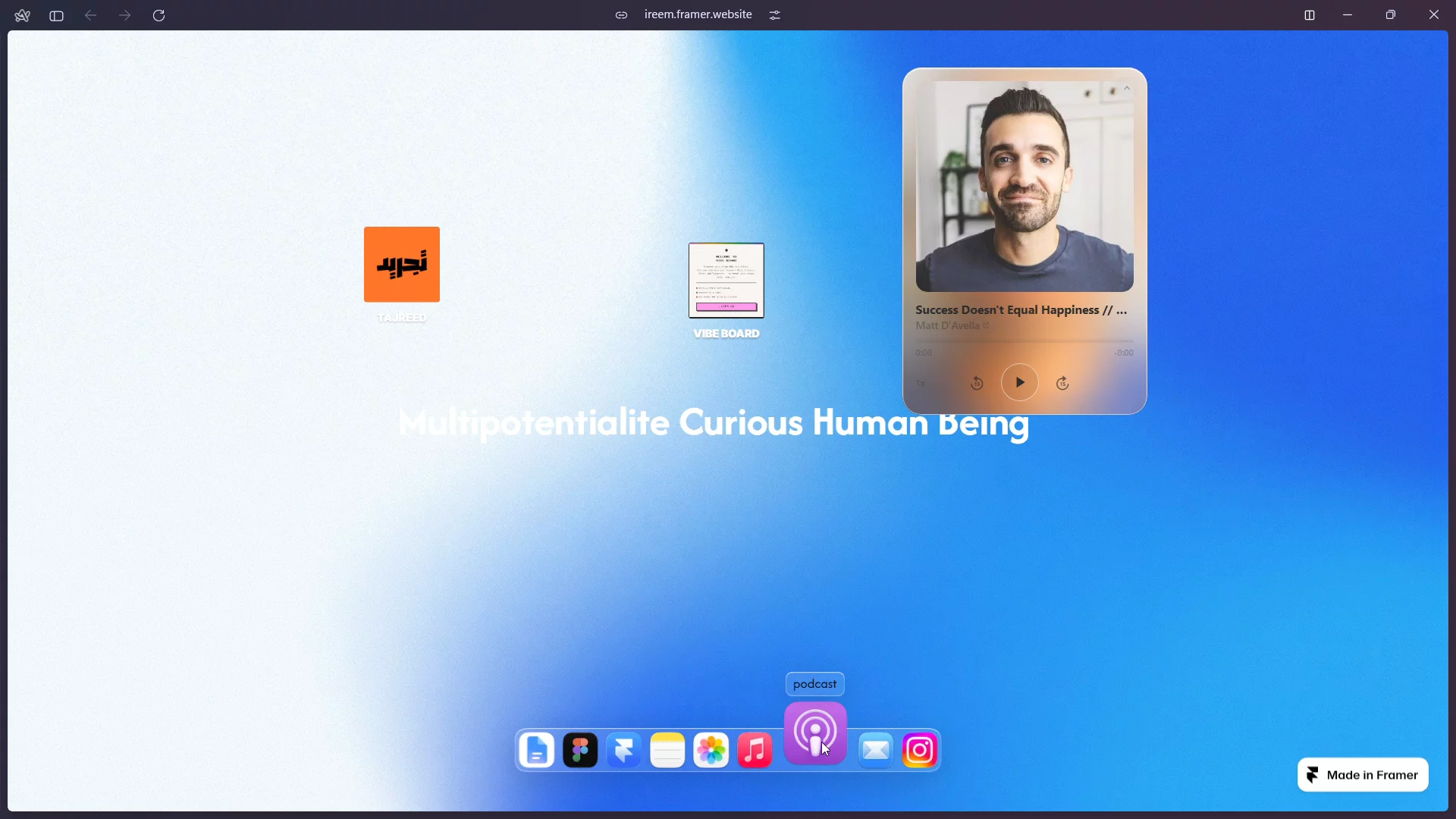Viewport: 1456px width, 819px height.
Task: Skip the podcast forward 15 seconds
Action: point(1062,384)
